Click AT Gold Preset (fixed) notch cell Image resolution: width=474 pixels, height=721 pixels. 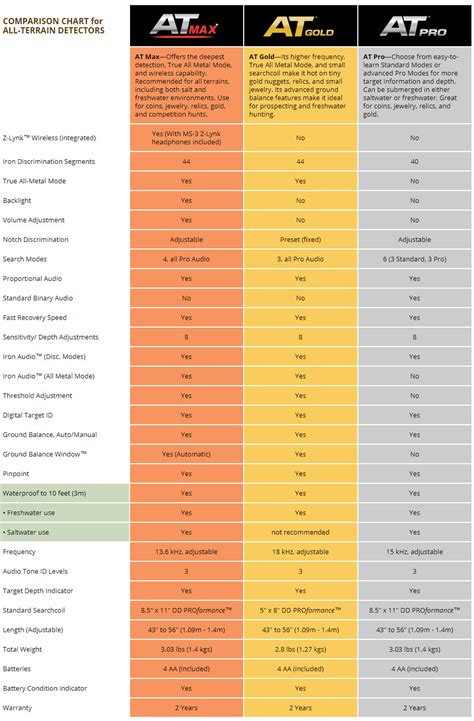click(x=300, y=240)
